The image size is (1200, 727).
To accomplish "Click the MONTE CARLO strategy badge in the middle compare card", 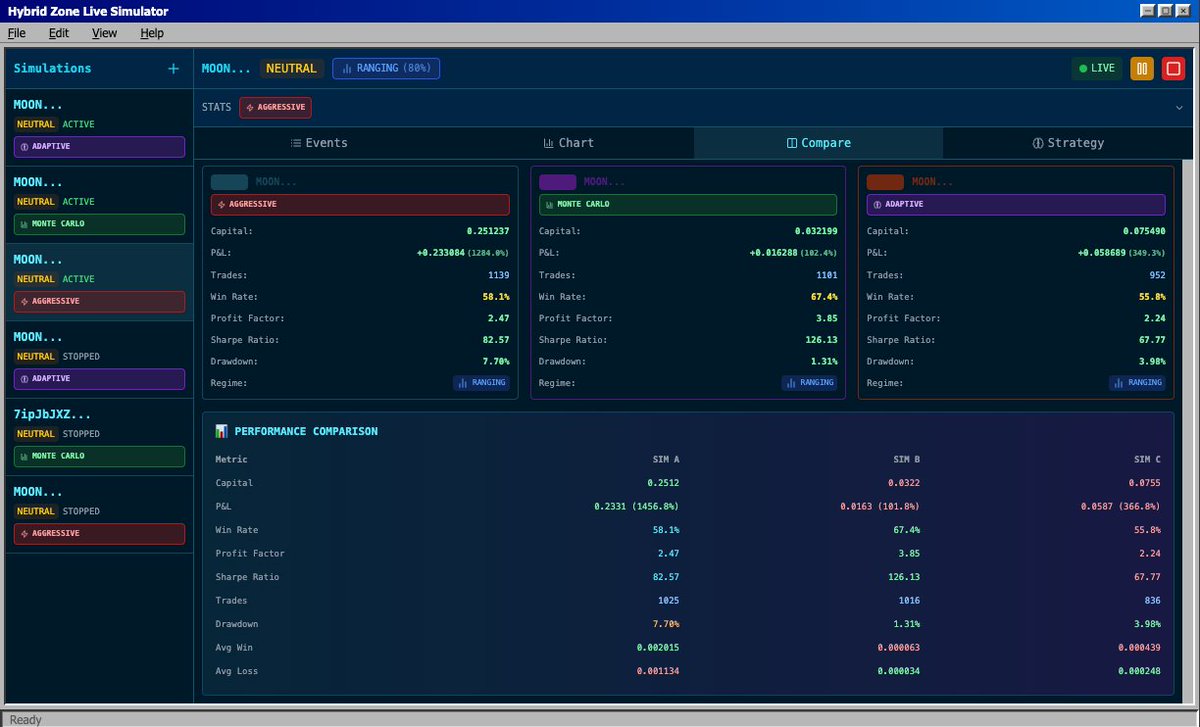I will pos(688,204).
